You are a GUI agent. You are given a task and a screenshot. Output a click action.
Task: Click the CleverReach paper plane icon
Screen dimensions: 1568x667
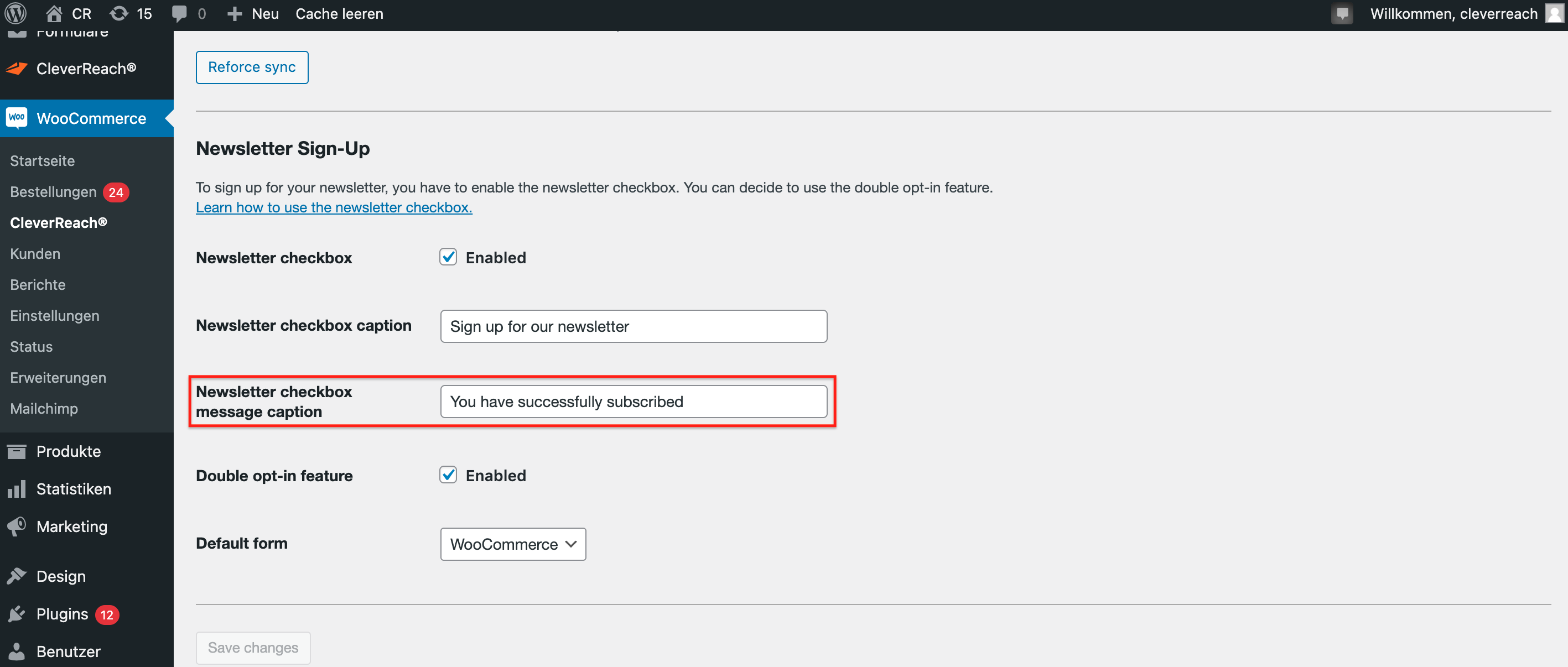pos(17,68)
